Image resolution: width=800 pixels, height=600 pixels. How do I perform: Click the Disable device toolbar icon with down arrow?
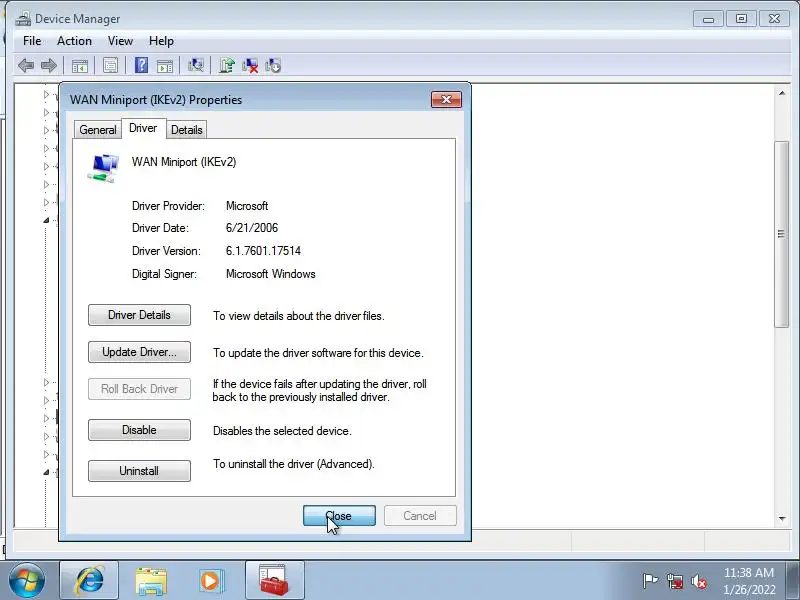tap(273, 65)
